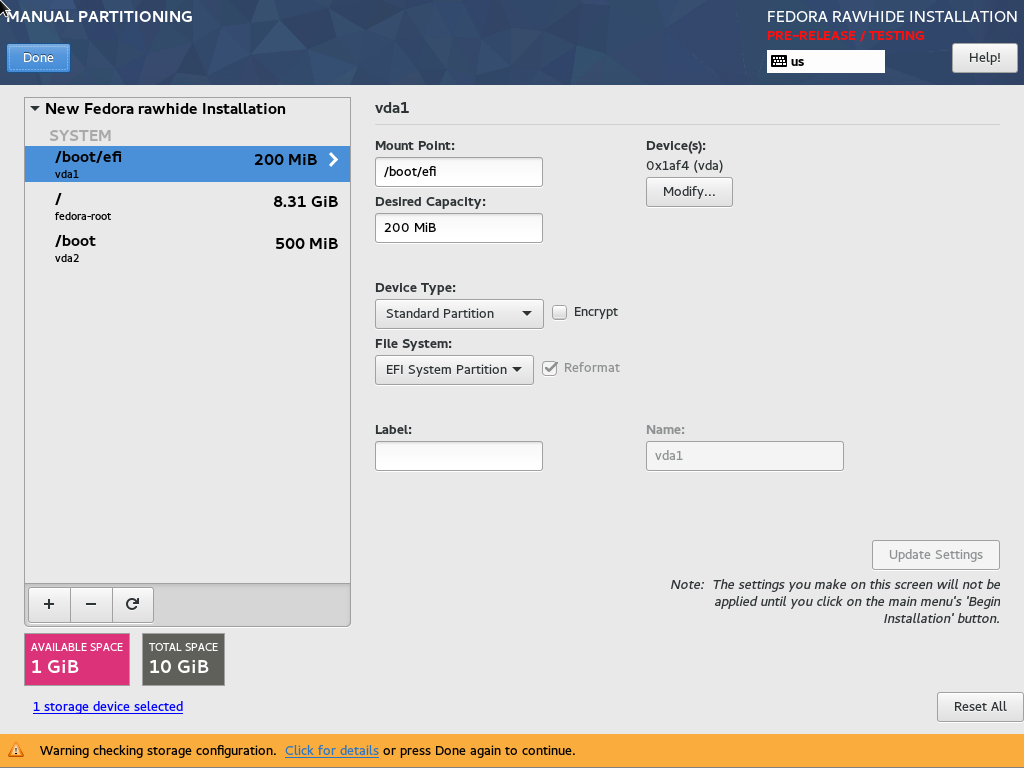
Task: Click the MANUAL PARTITIONING title
Action: tap(99, 16)
